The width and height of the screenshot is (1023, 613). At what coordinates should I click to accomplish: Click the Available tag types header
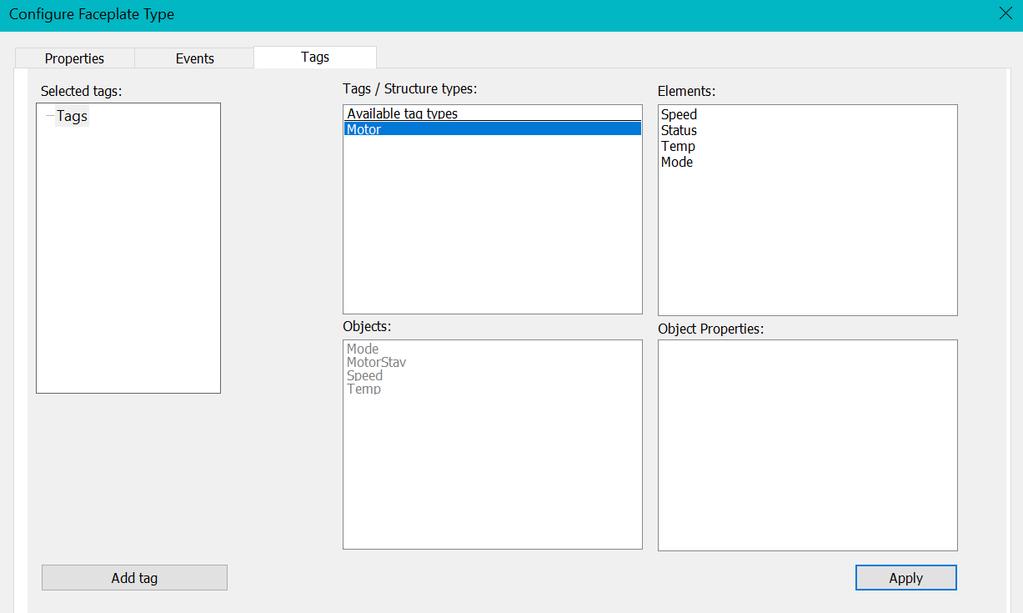click(x=493, y=113)
